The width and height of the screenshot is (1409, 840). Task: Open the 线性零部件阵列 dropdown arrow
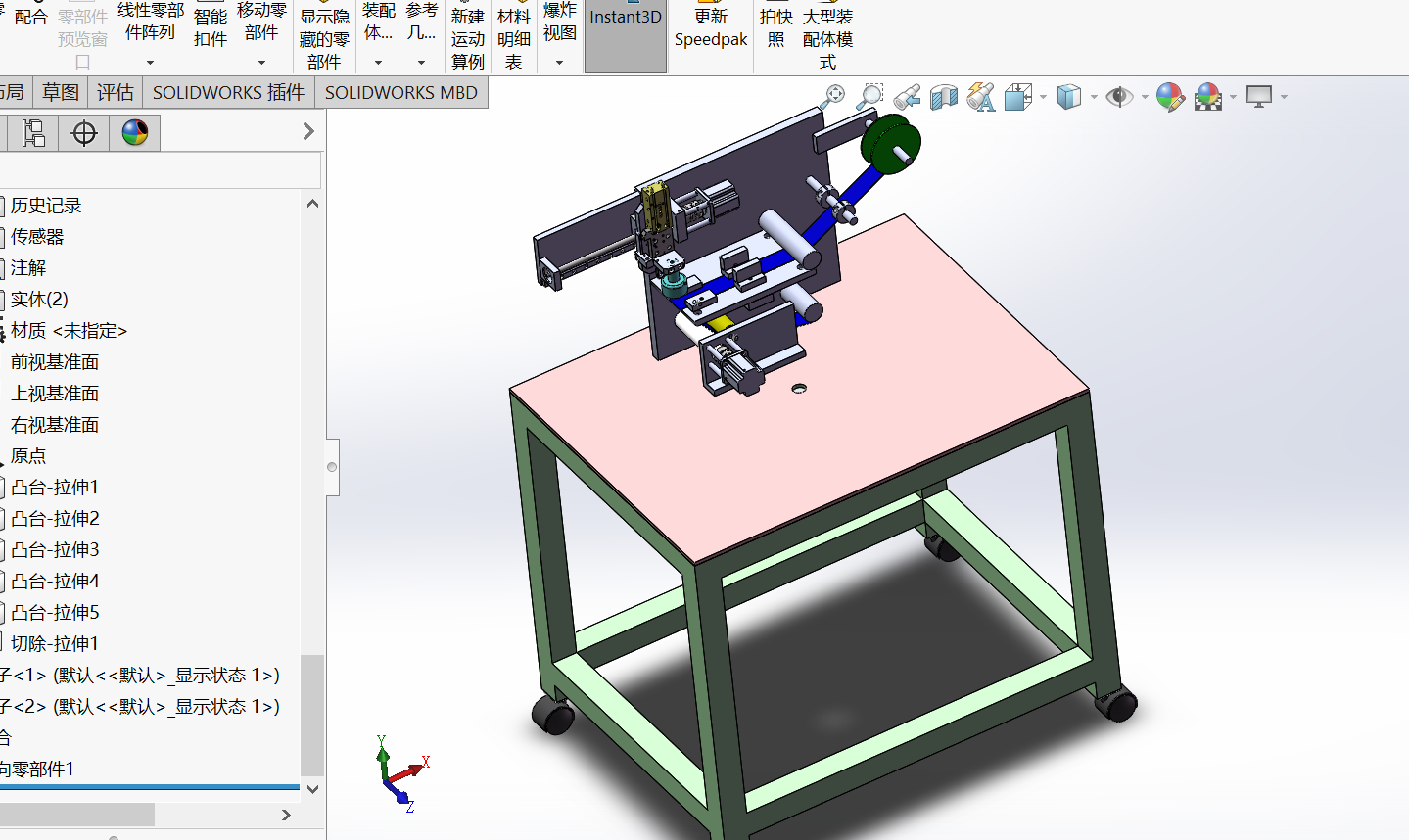coord(150,63)
